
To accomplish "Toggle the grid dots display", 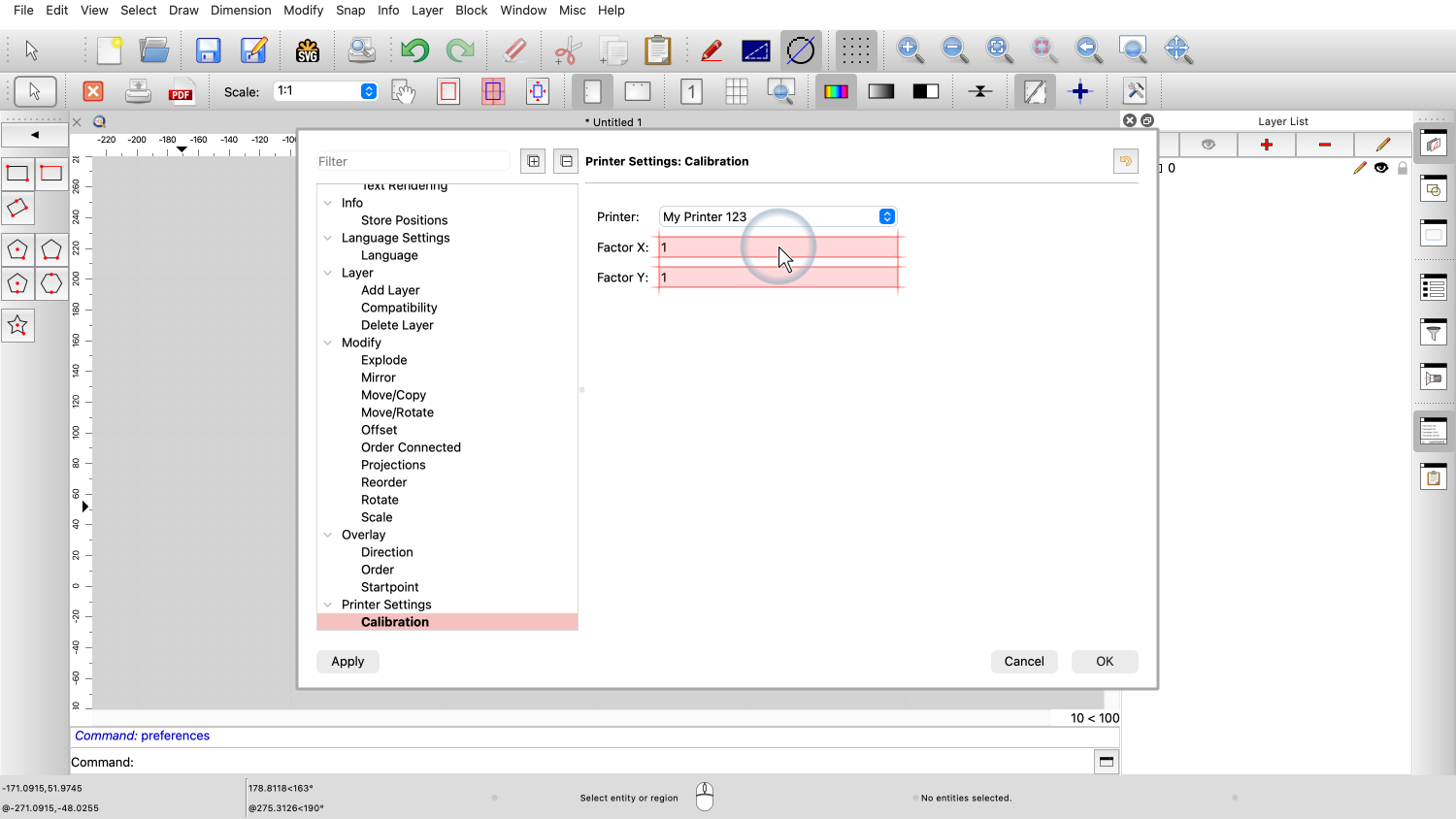I will pos(855,50).
